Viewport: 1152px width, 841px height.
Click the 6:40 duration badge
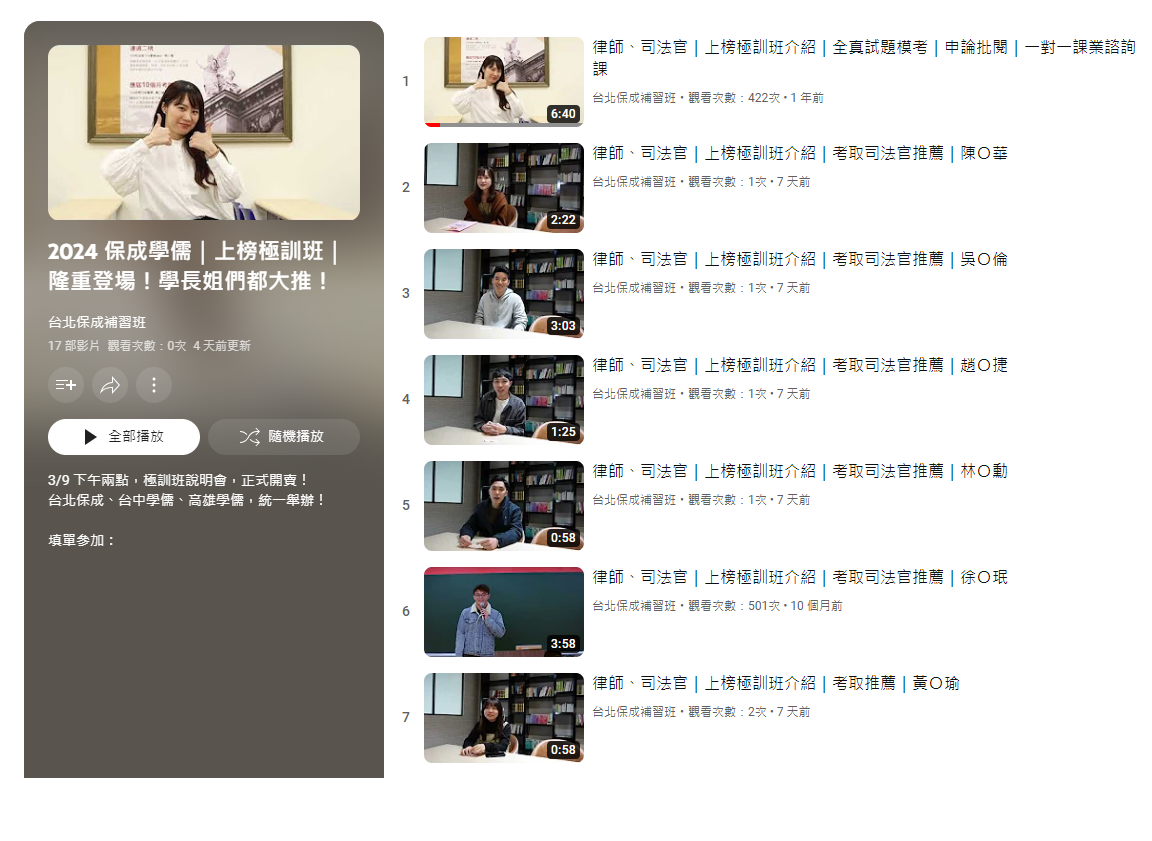(x=564, y=114)
